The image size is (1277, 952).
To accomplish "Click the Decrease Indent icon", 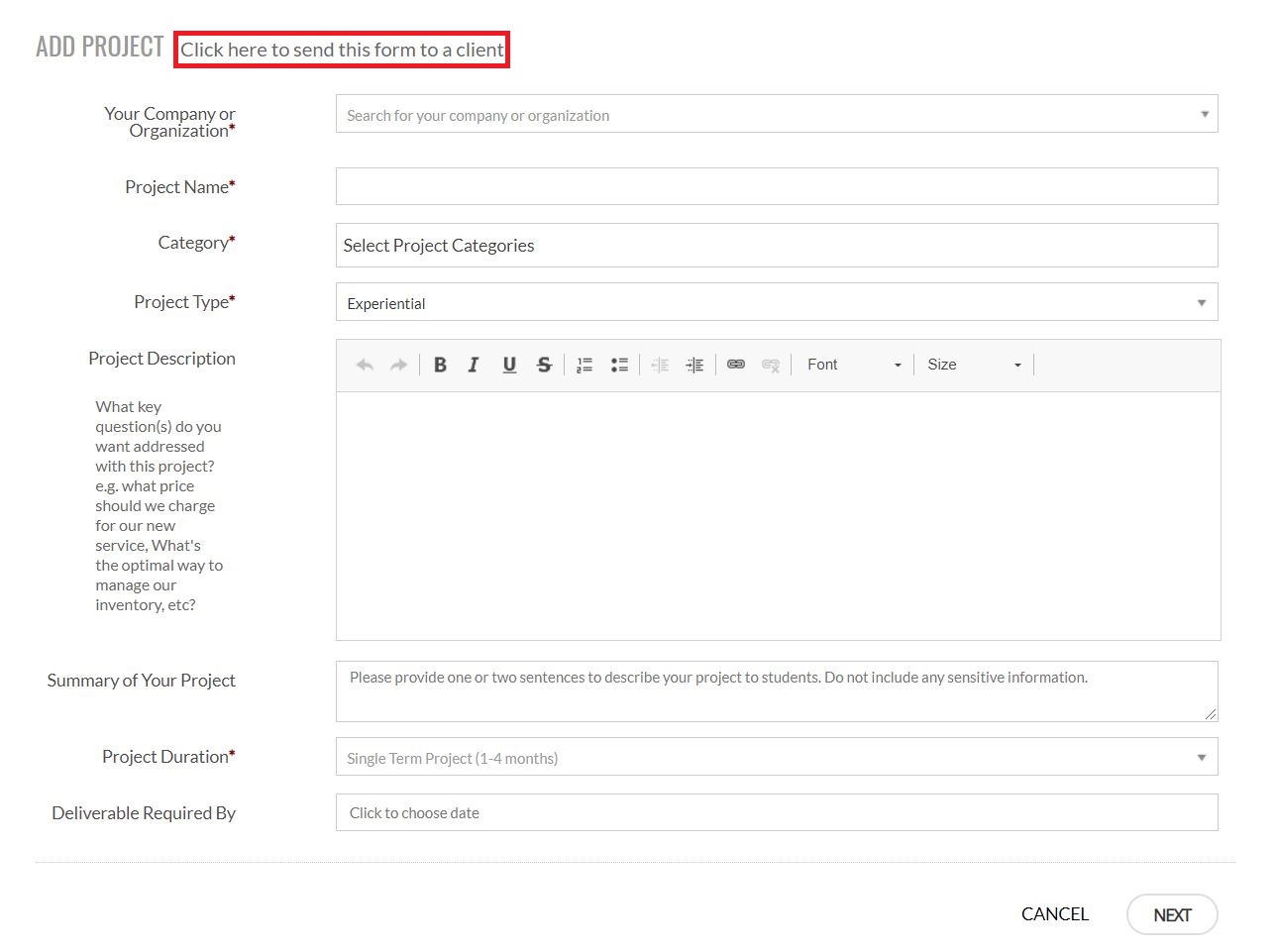I will tap(659, 365).
